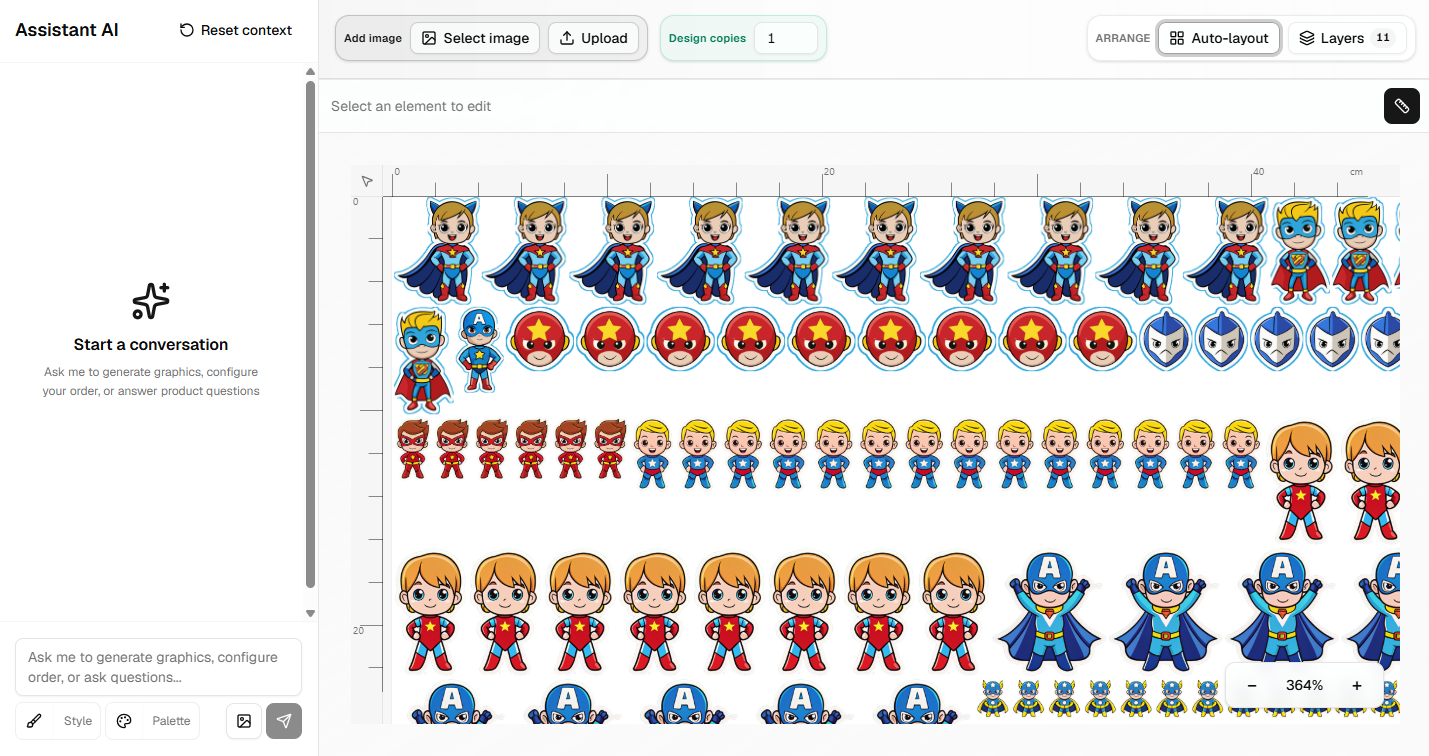Click the Reset context button
The image size is (1429, 756).
click(x=236, y=30)
